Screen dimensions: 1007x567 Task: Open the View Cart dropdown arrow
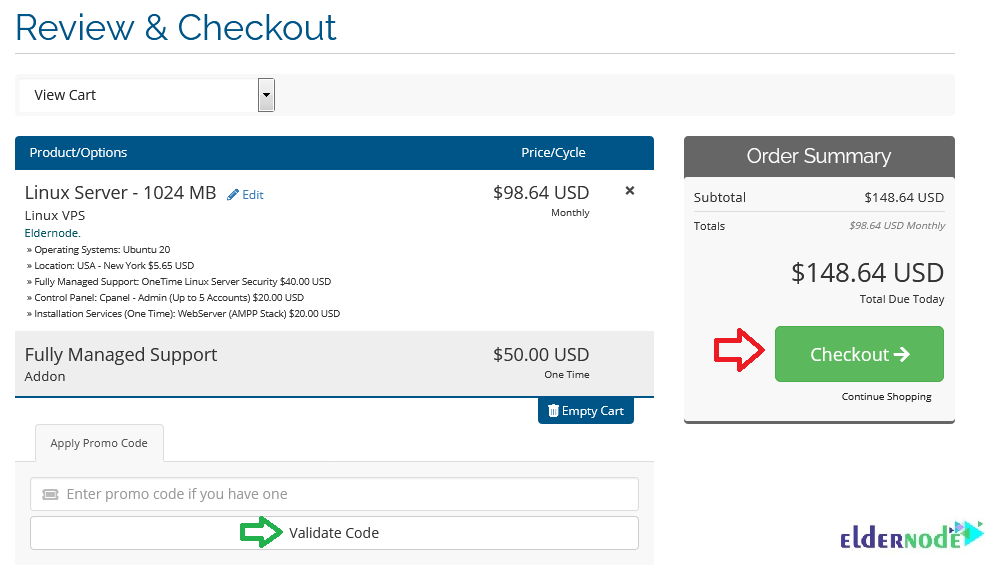pos(266,95)
